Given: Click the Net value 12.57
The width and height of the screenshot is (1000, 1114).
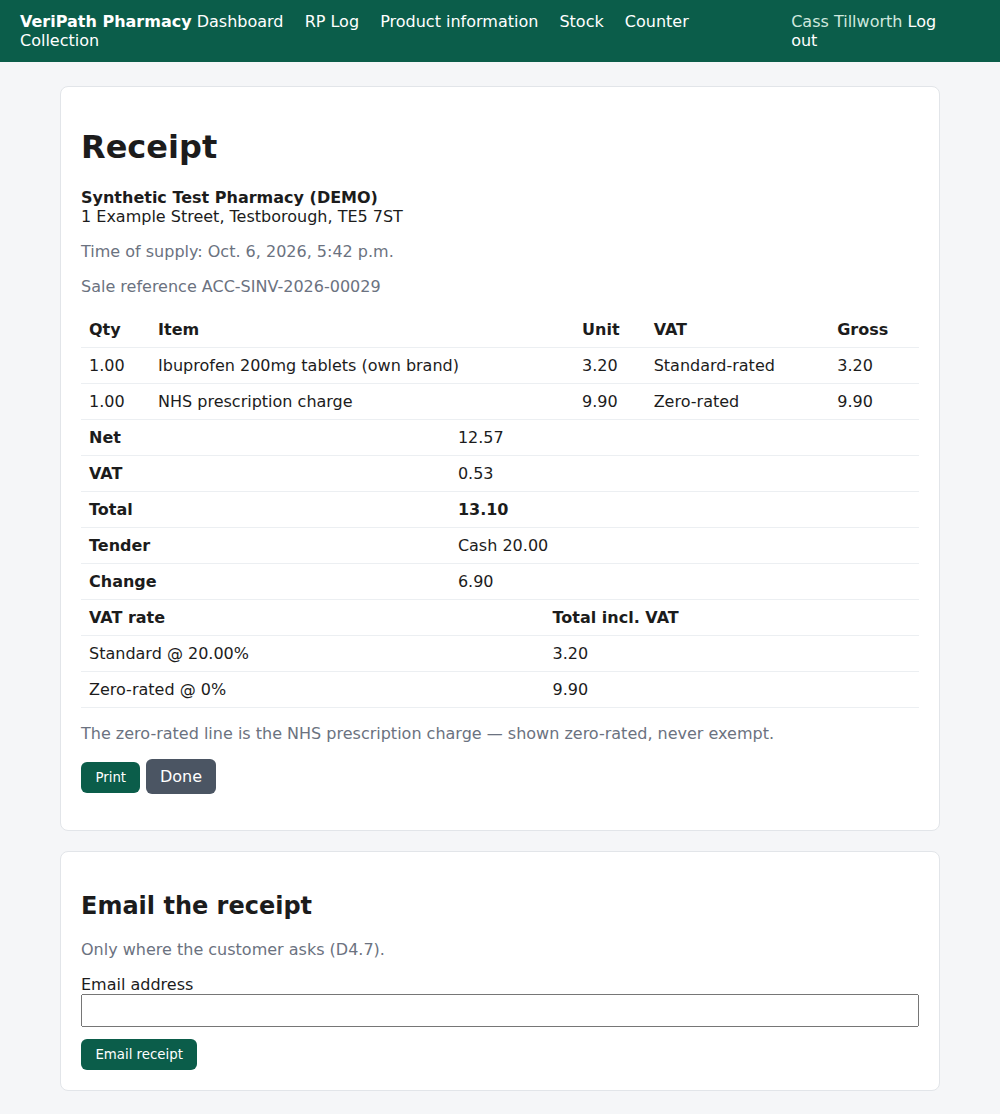Looking at the screenshot, I should 480,438.
